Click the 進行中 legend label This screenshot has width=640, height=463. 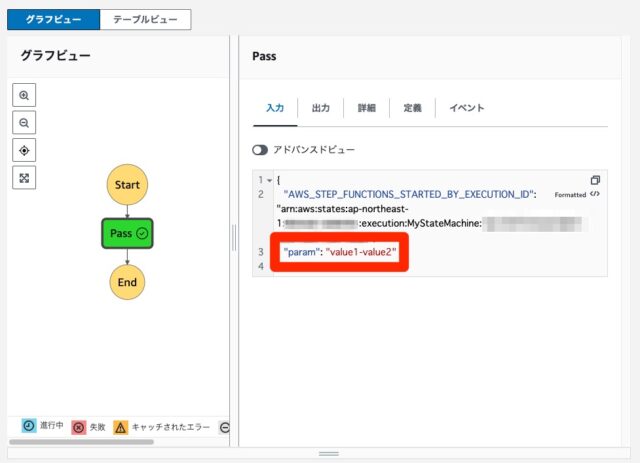(x=52, y=425)
